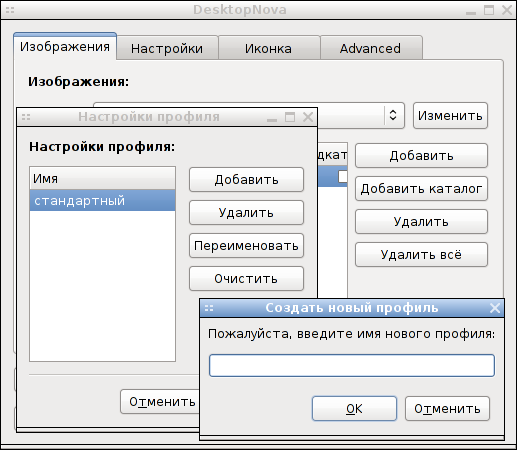
Task: Open the DesktopNova window menu icon
Action: 10,10
